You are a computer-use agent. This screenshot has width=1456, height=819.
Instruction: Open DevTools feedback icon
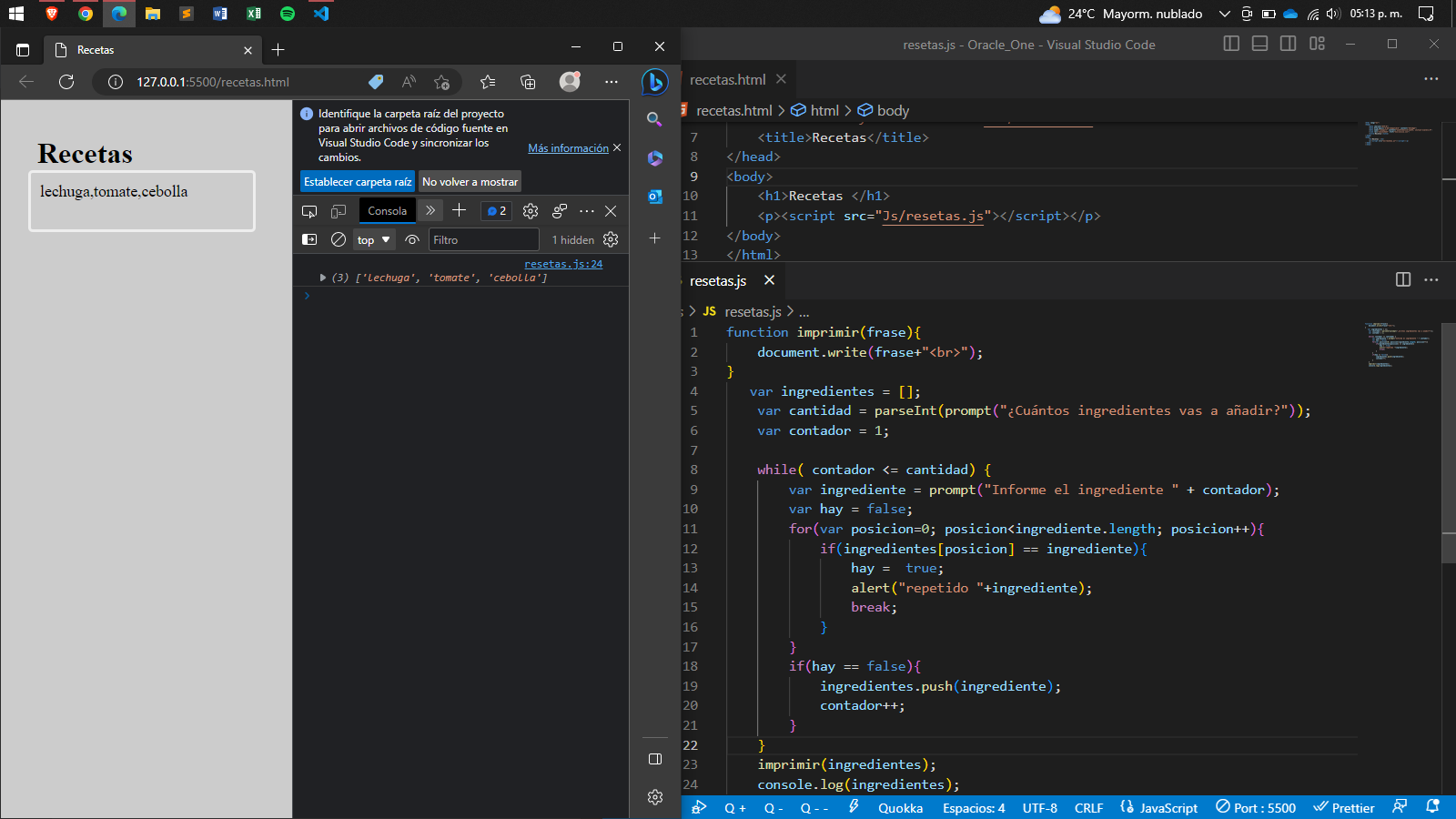click(560, 211)
